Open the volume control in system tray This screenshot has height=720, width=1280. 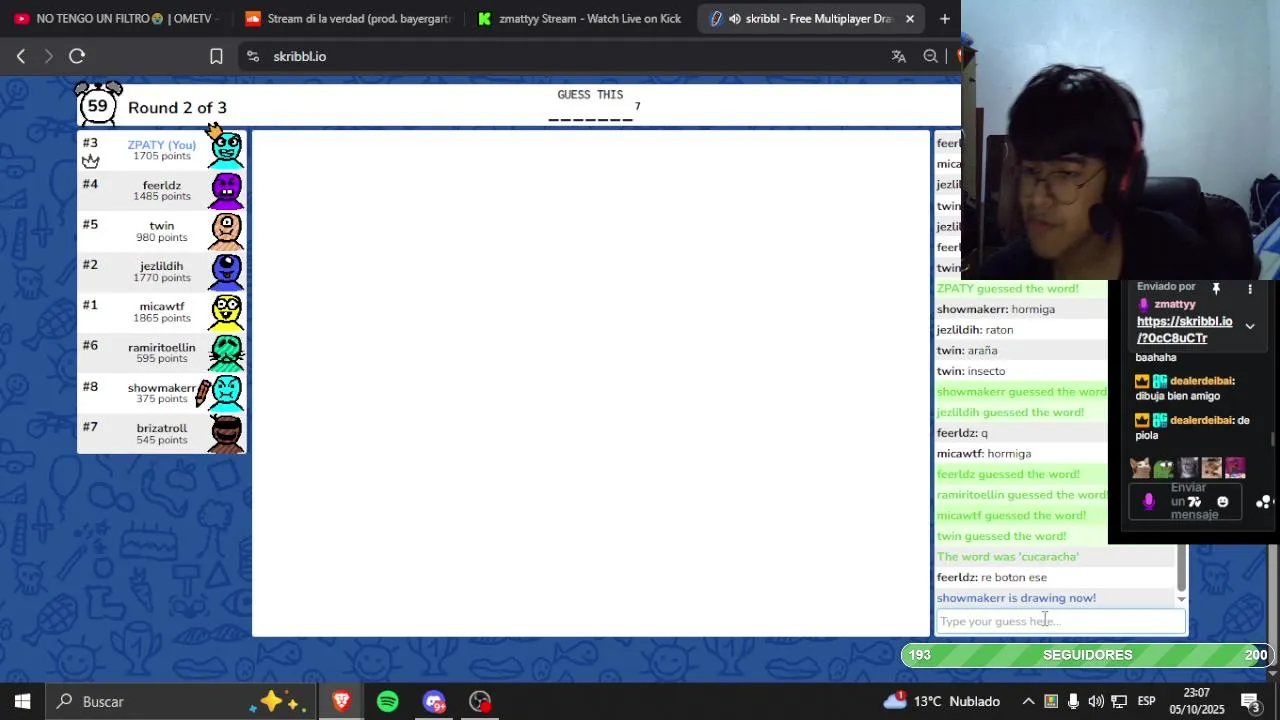point(1096,701)
